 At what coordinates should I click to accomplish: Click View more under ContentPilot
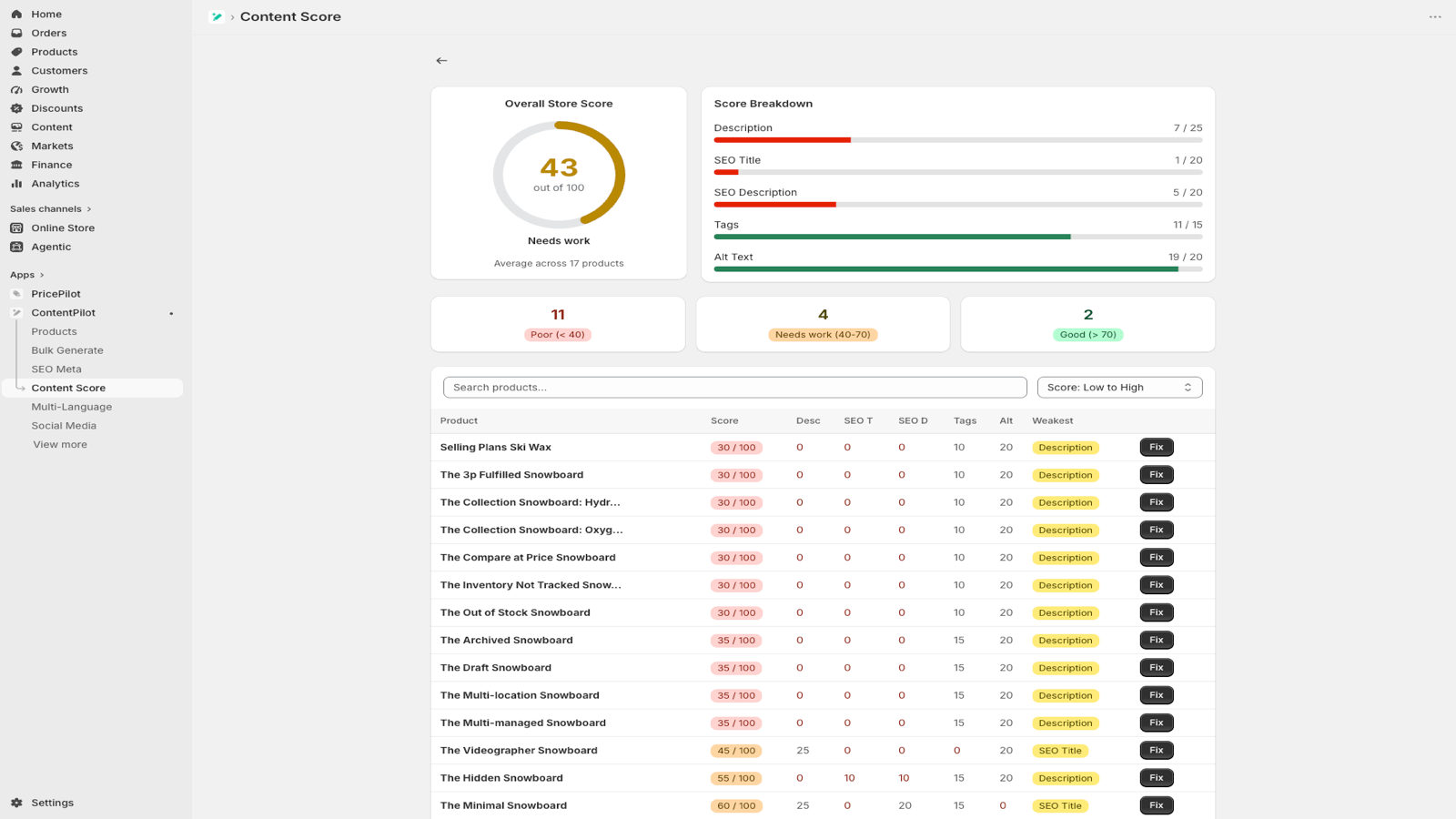click(60, 444)
